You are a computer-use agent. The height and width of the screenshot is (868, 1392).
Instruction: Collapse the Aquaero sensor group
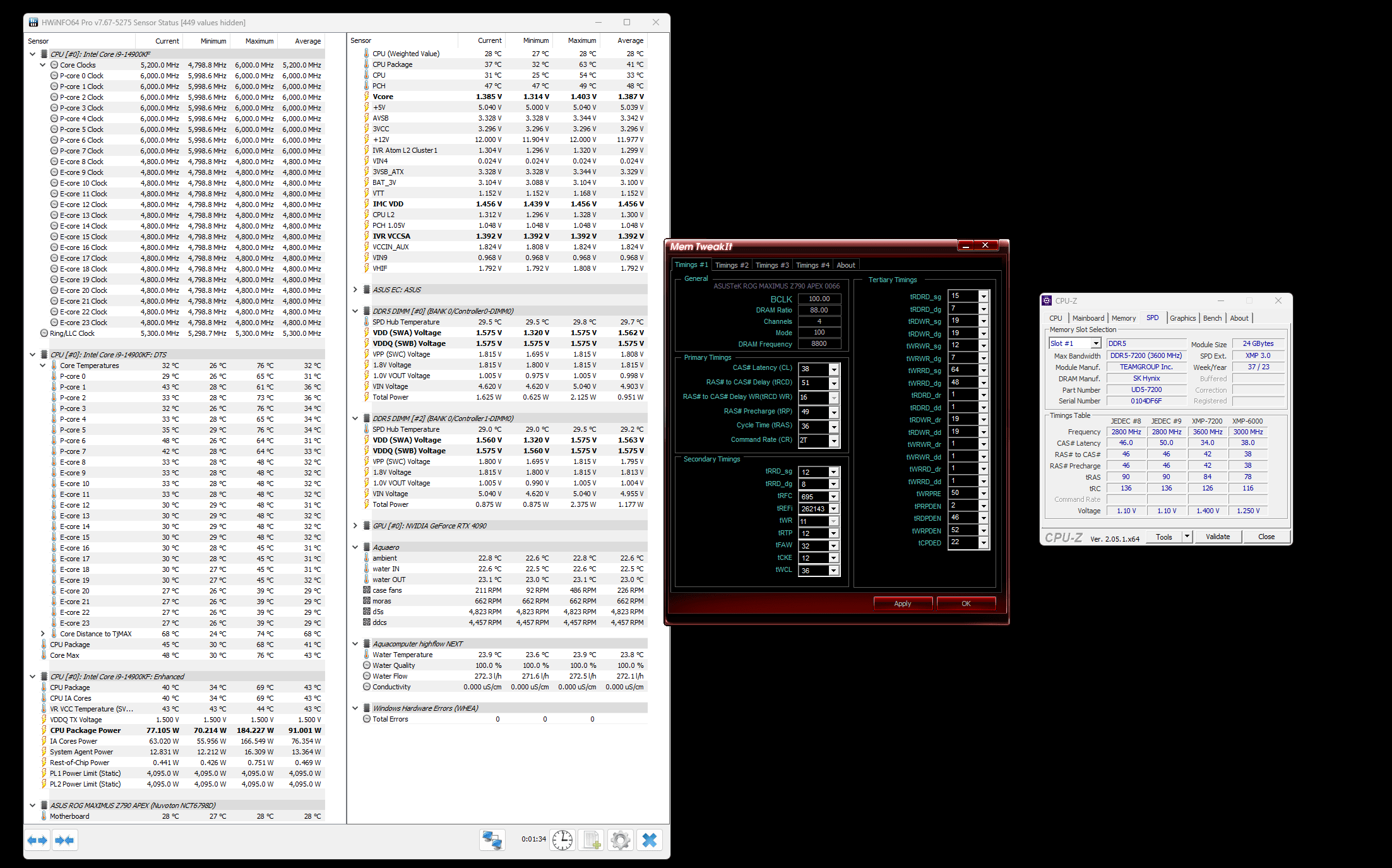(355, 547)
